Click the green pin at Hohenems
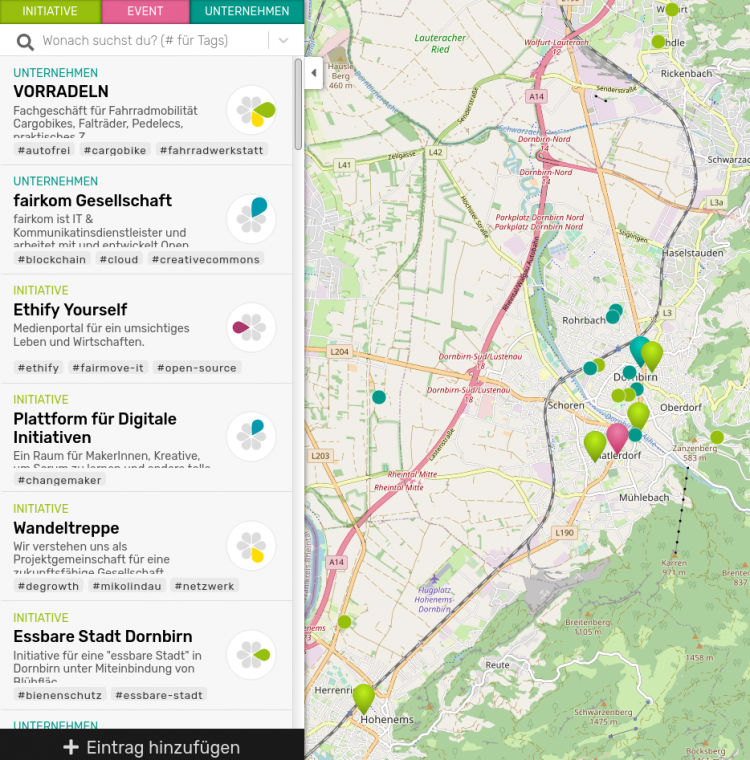Viewport: 750px width, 760px height. [363, 697]
